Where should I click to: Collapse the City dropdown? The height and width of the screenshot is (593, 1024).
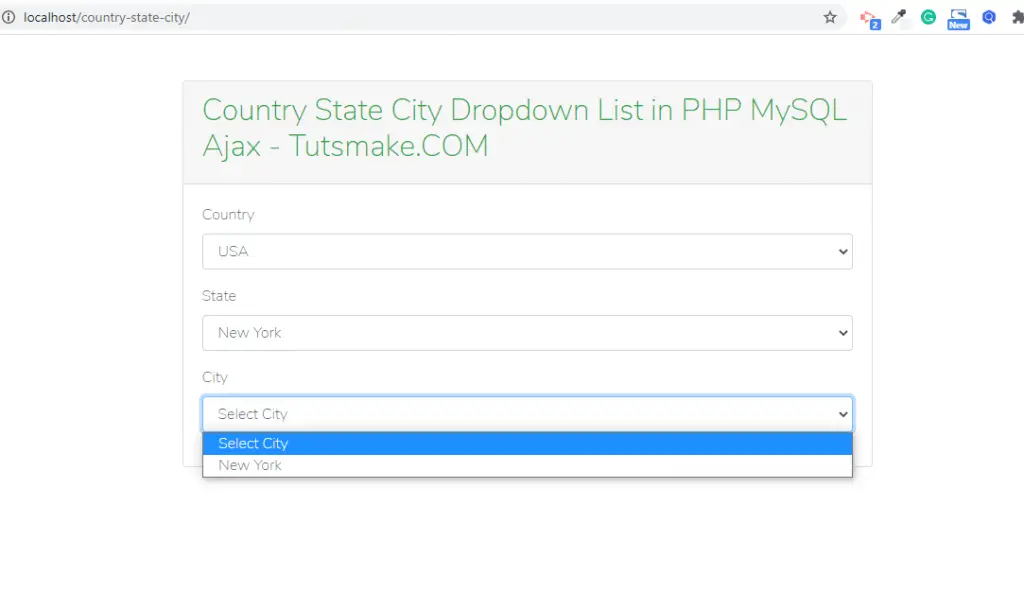(x=527, y=414)
